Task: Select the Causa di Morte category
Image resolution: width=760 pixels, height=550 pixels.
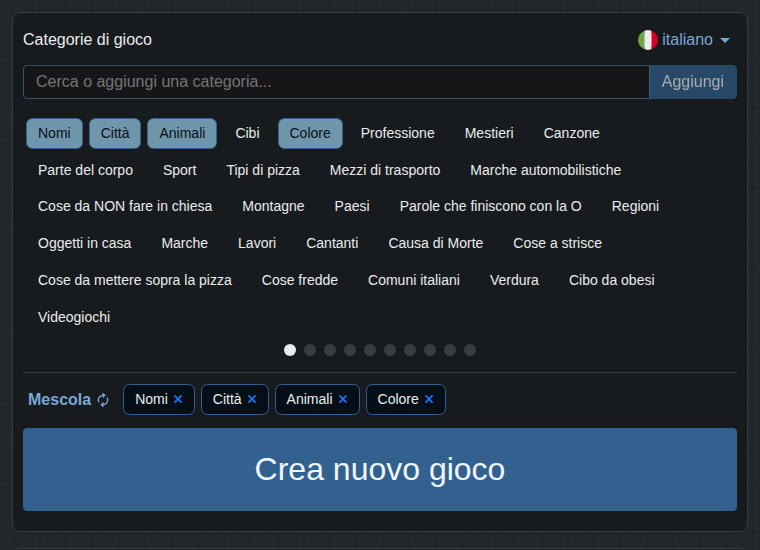Action: pos(436,243)
